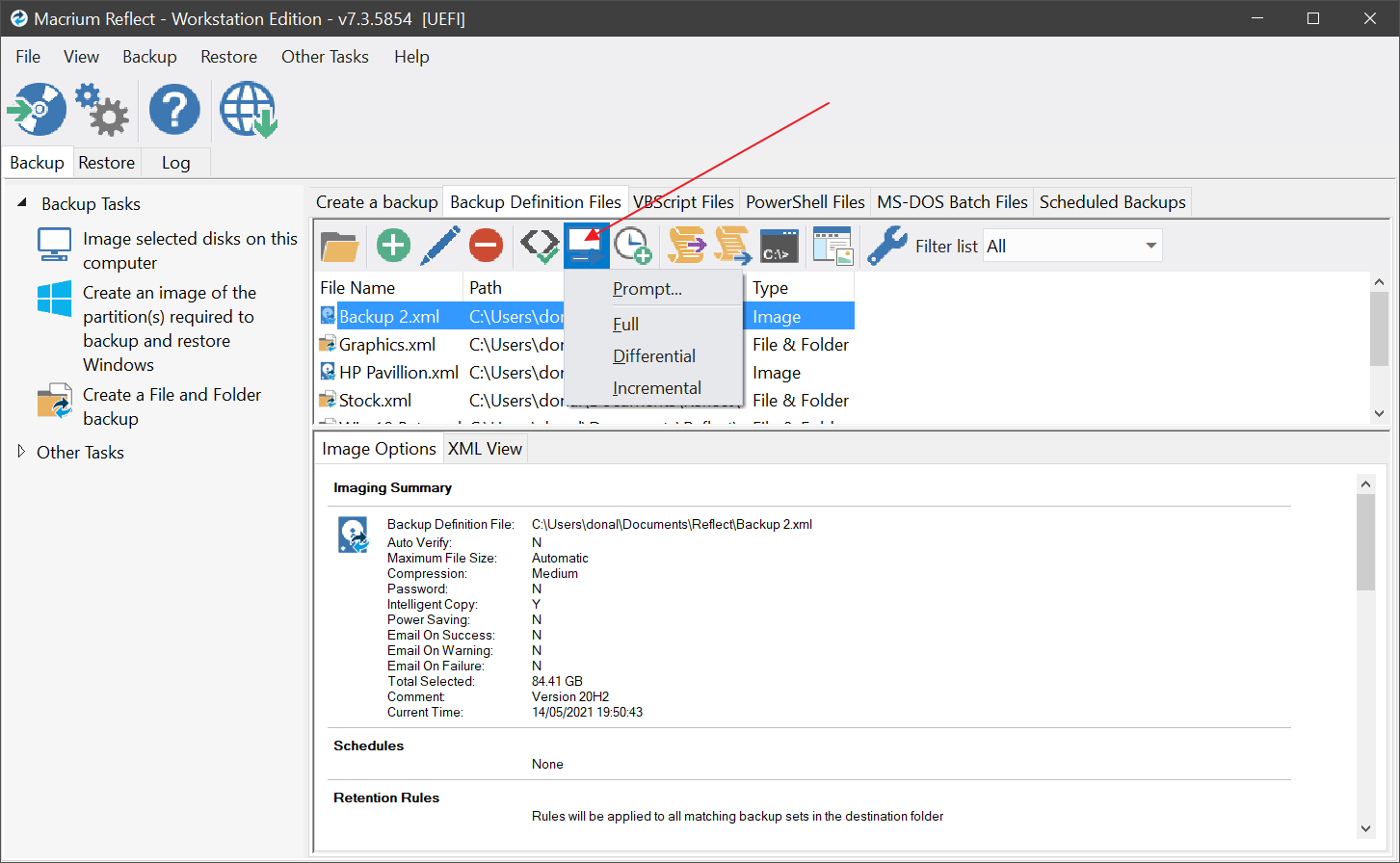Screen dimensions: 1400x863
Task: Choose Prompt... from the dropdown menu
Action: click(653, 289)
